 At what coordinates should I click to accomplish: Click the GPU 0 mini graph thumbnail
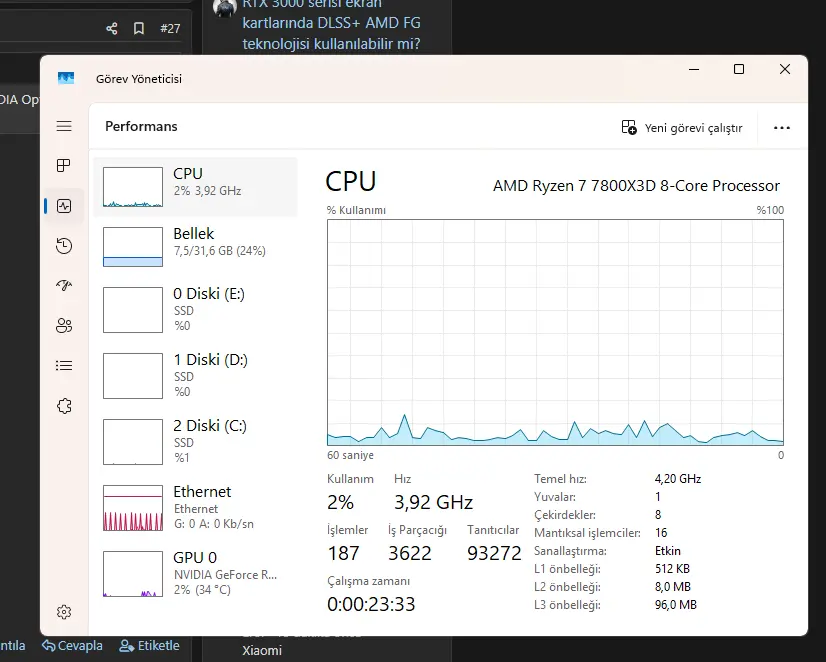tap(133, 574)
